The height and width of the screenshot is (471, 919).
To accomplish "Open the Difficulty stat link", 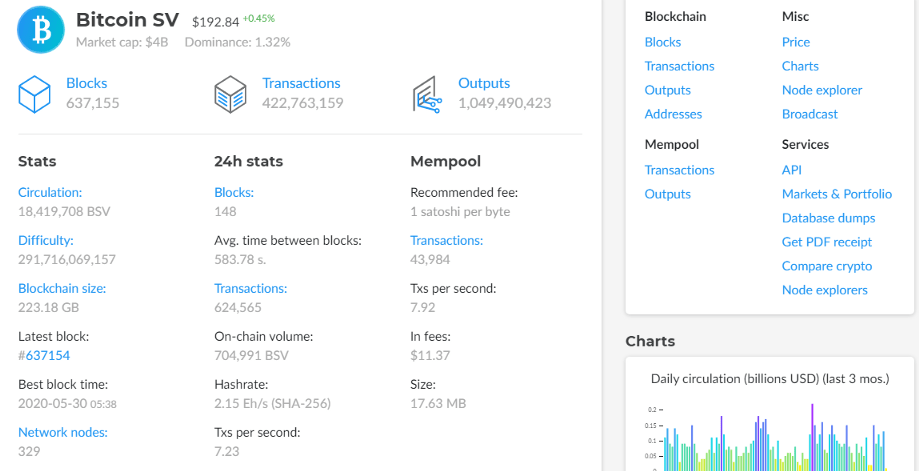I will tap(46, 240).
